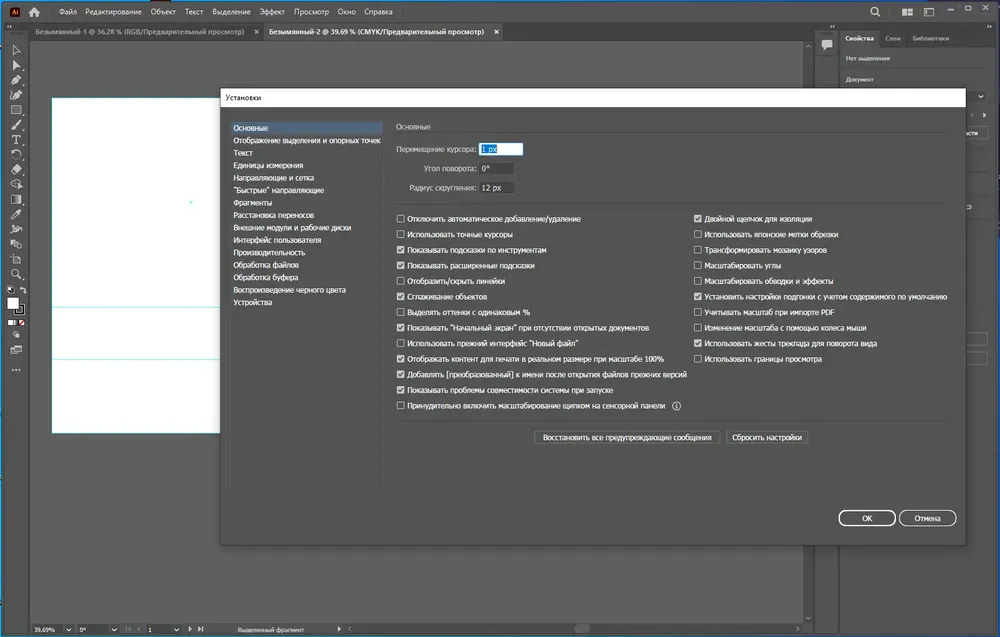Click the last artboard arrow in status bar
The height and width of the screenshot is (637, 1000).
[201, 629]
